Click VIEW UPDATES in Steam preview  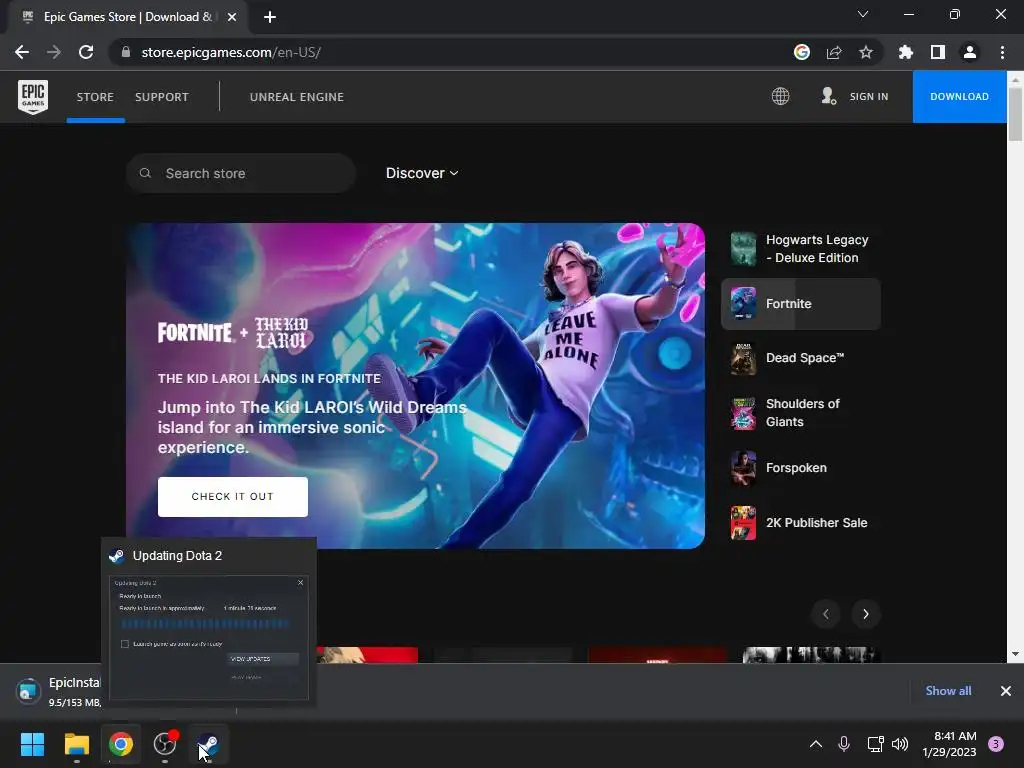click(263, 659)
